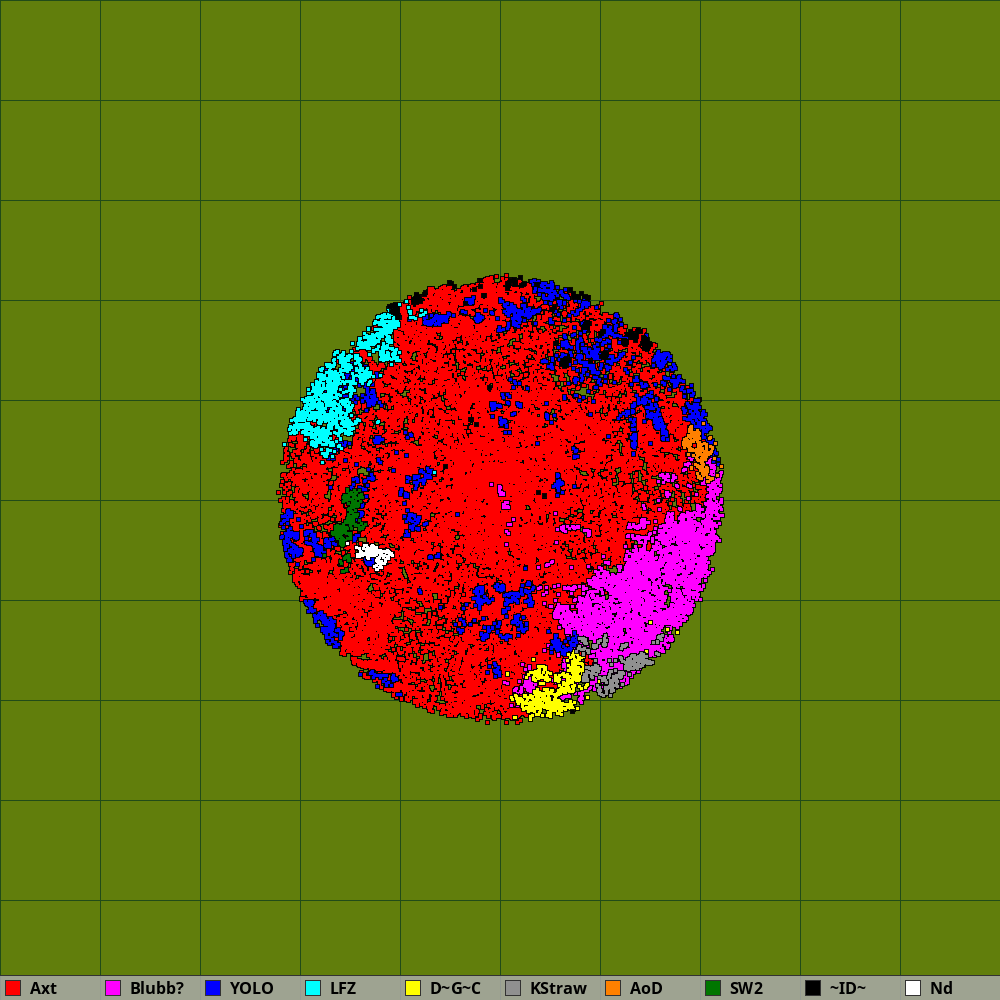Select the 'LFZ' legend label
This screenshot has height=1000, width=1000.
point(343,988)
